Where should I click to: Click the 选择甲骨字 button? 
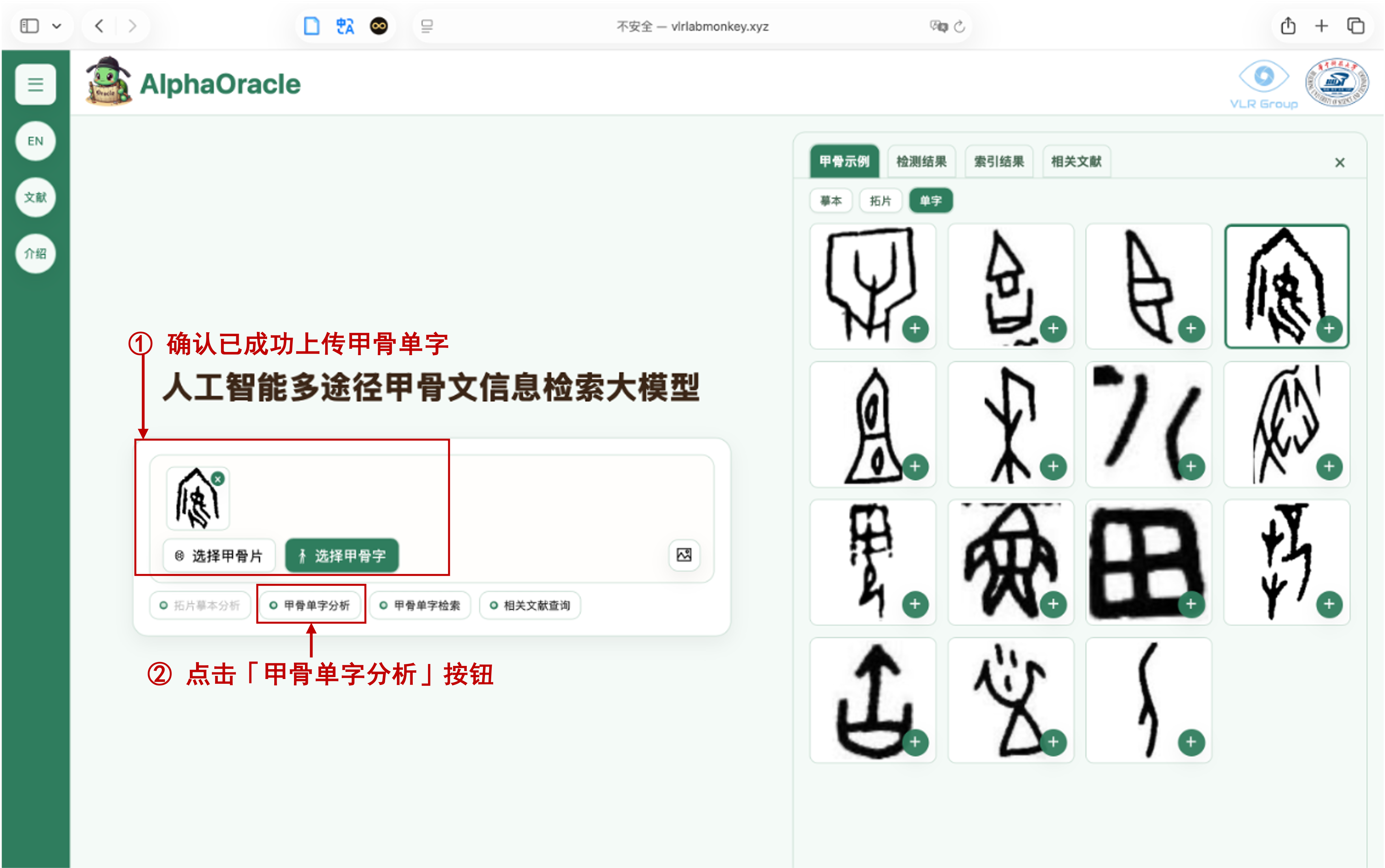341,555
